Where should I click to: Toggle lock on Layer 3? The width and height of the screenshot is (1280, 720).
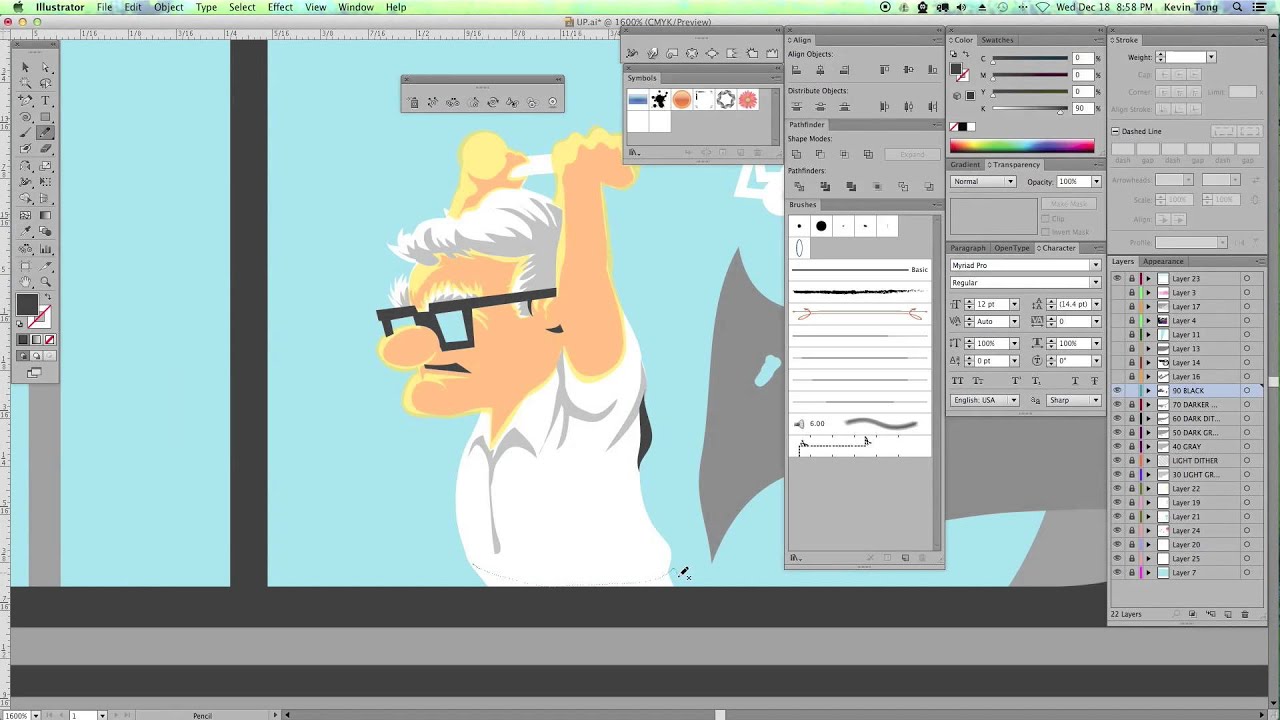[1132, 293]
